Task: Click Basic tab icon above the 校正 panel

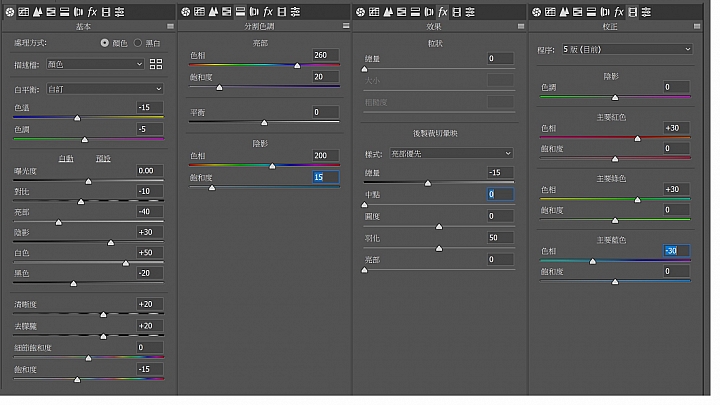Action: 536,12
